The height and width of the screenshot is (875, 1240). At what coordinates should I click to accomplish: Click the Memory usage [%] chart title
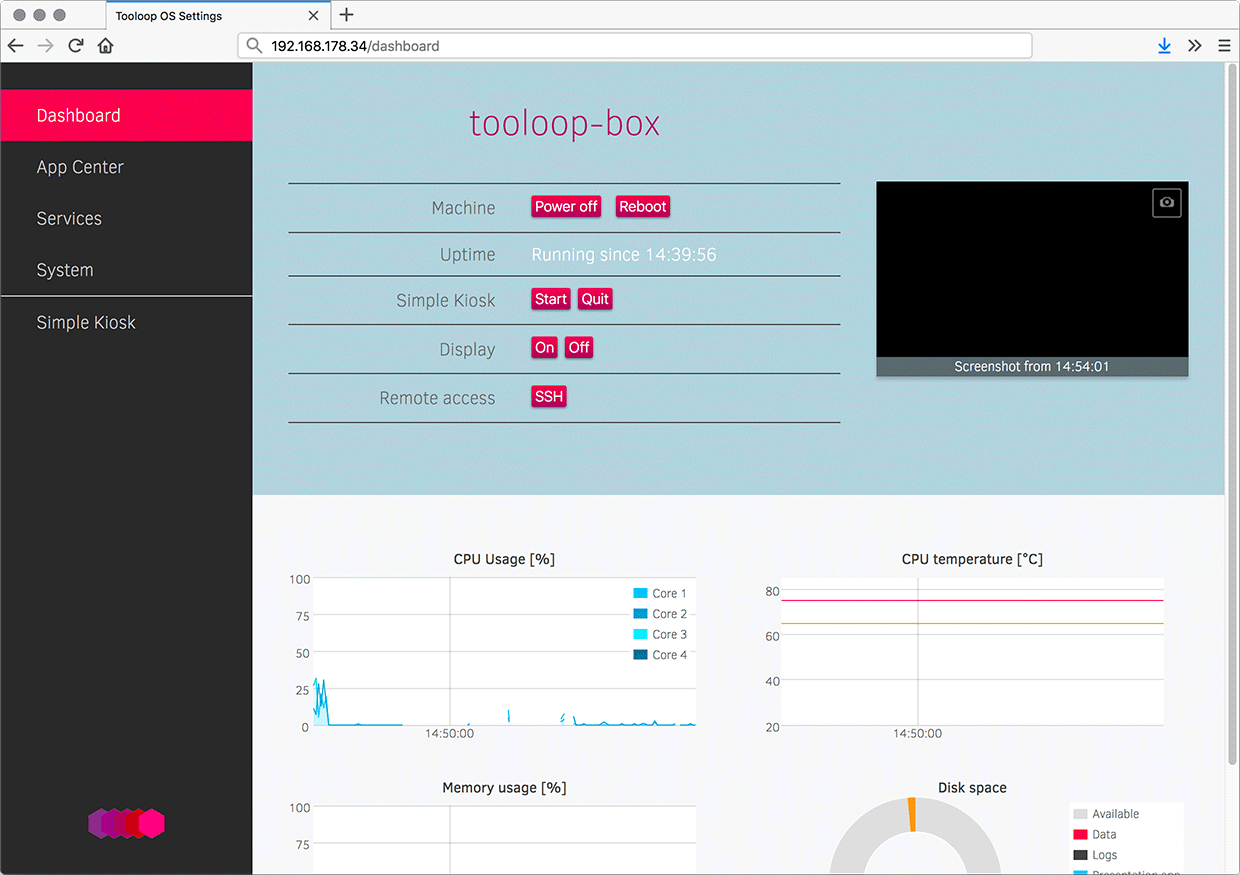tap(504, 788)
